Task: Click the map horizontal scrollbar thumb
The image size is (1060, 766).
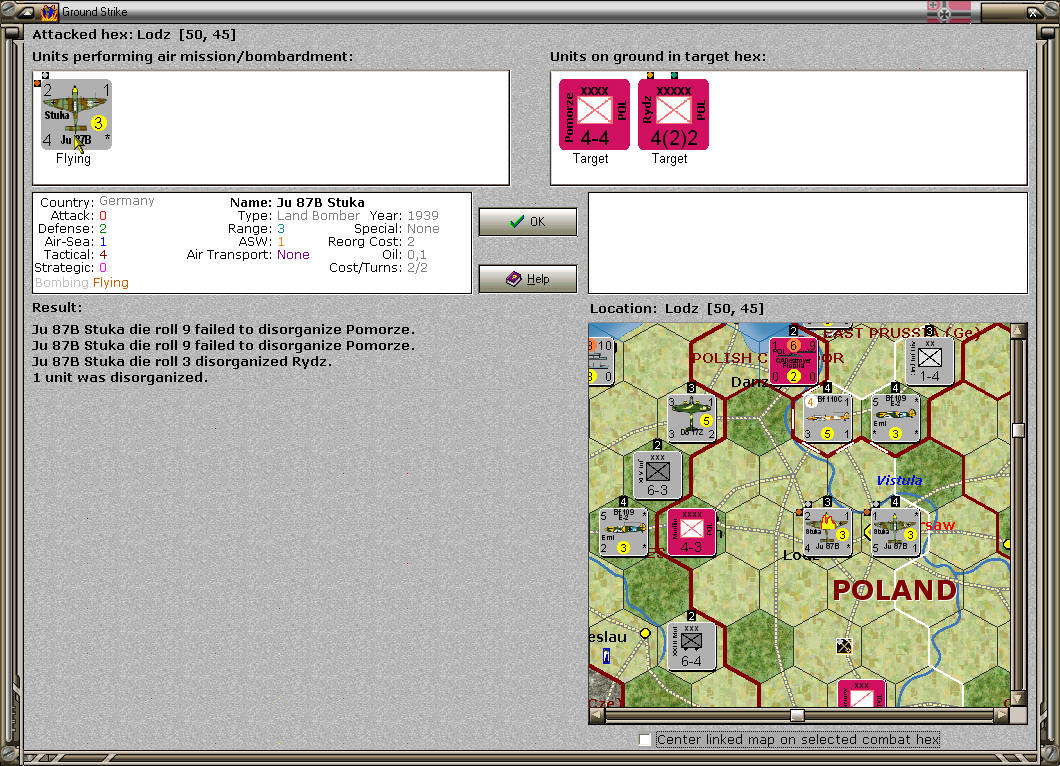Action: (x=798, y=715)
